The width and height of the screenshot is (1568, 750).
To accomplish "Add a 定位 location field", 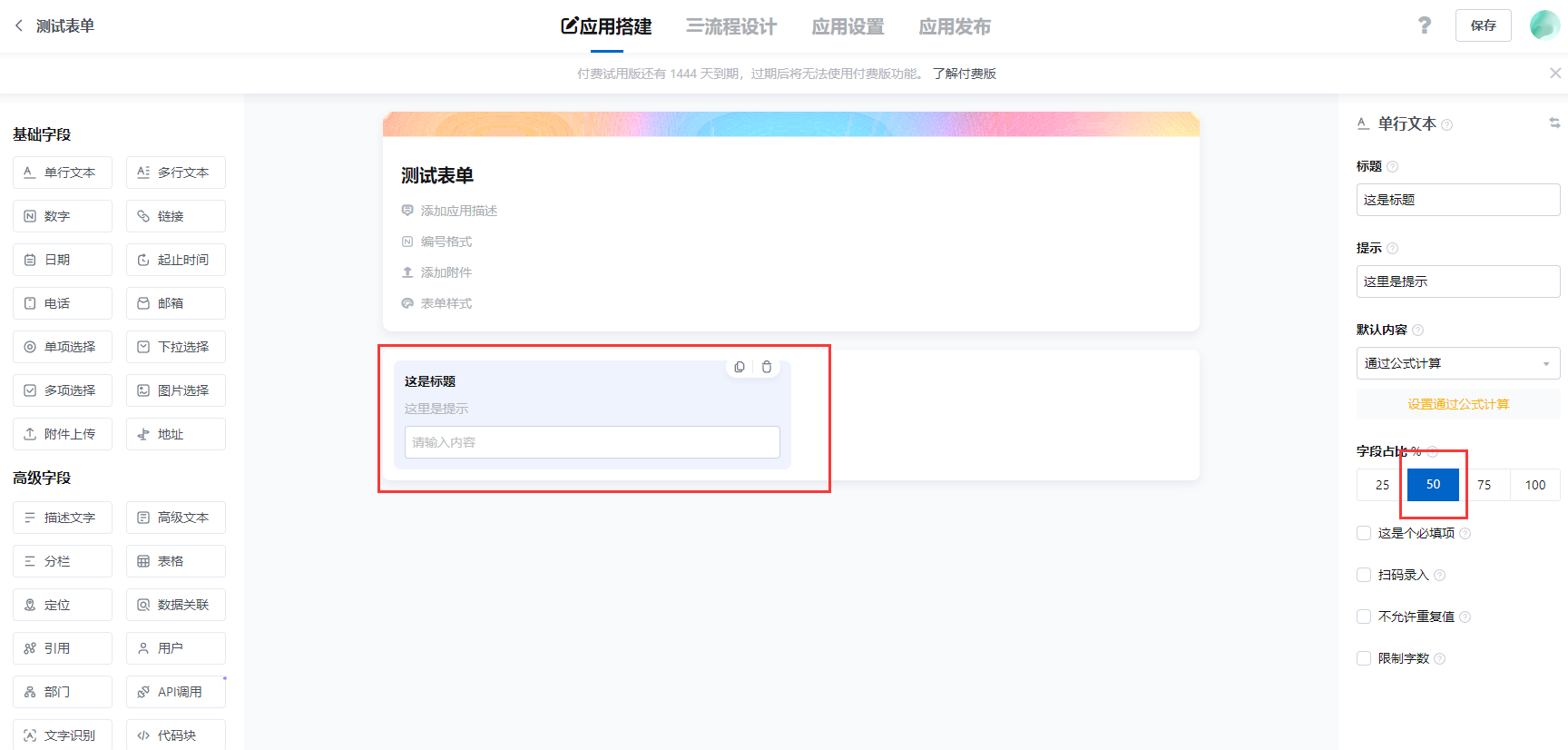I will pos(63,605).
